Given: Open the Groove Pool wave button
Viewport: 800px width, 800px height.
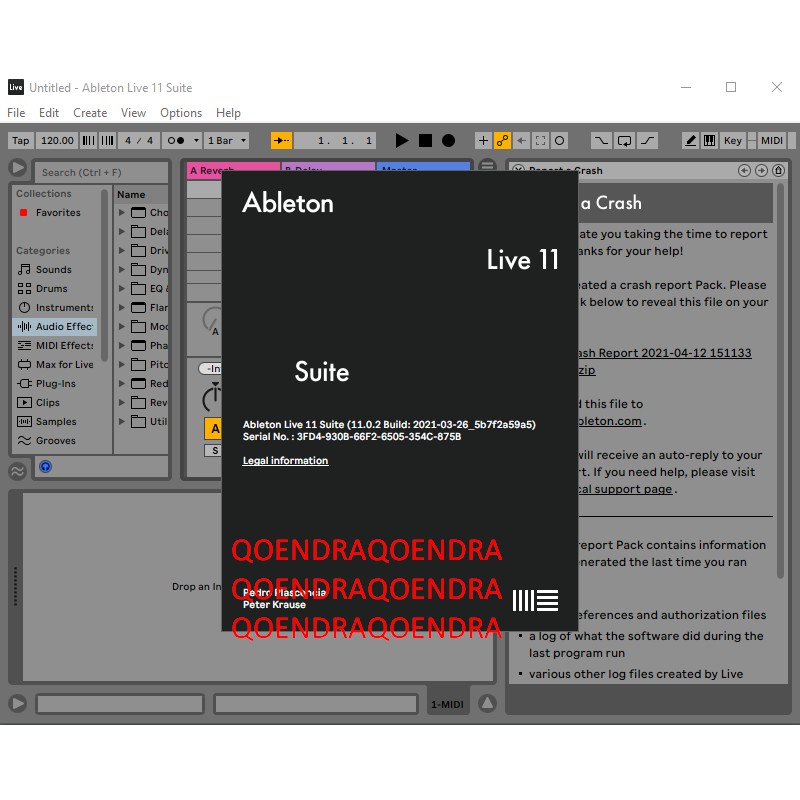Looking at the screenshot, I should (x=17, y=471).
